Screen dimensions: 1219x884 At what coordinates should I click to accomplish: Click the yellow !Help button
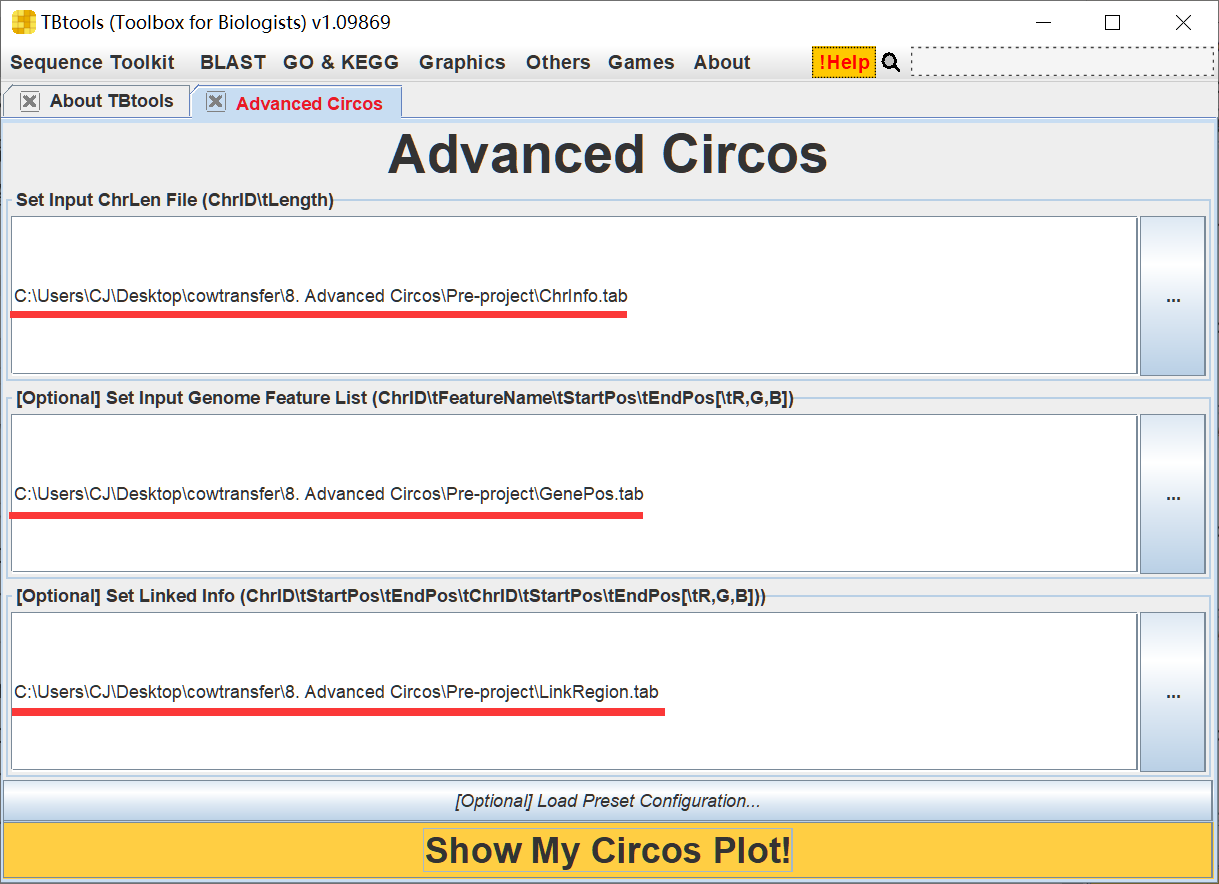coord(844,62)
